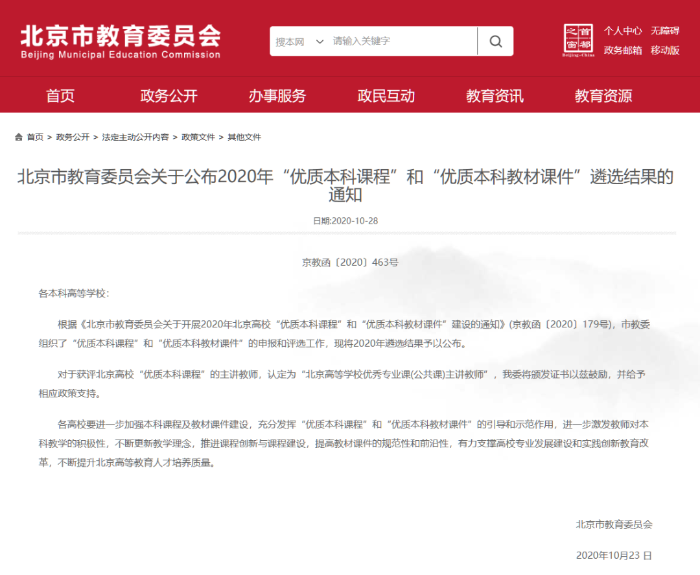This screenshot has height=575, width=700.
Task: Open the Beijing-China capital logo icon
Action: point(578,40)
